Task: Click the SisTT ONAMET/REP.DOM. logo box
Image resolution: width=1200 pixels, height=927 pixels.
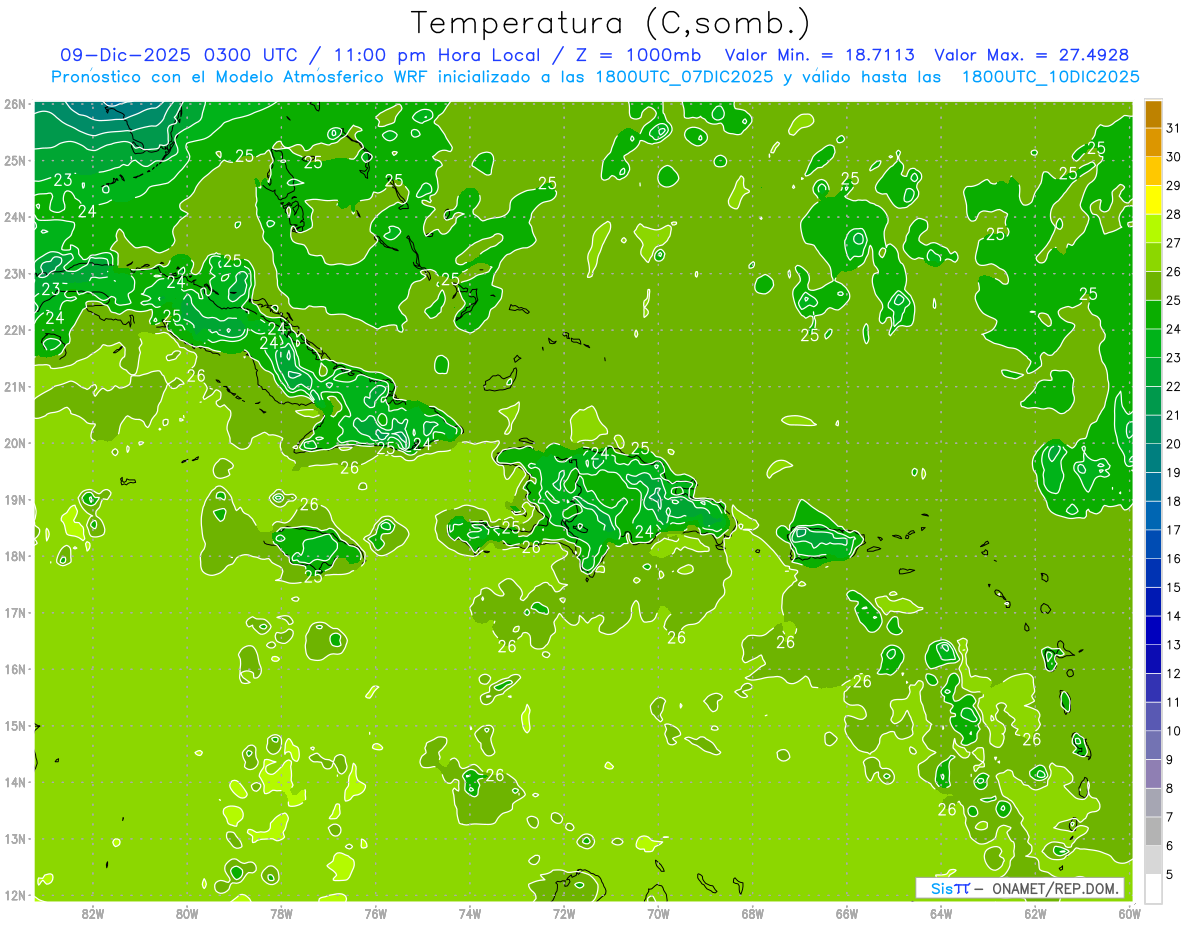Action: click(1020, 888)
